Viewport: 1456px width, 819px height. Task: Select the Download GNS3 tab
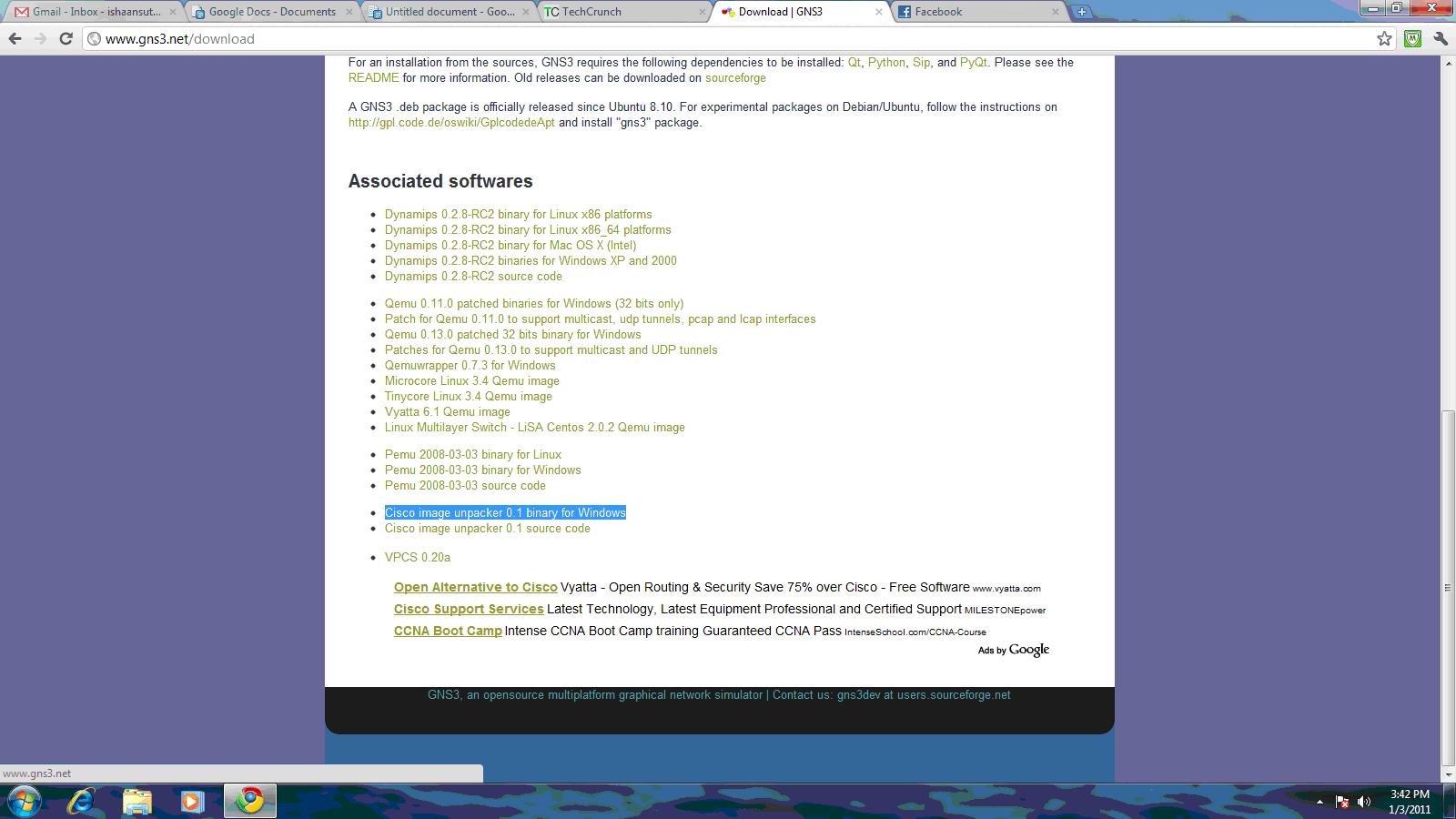tap(801, 12)
